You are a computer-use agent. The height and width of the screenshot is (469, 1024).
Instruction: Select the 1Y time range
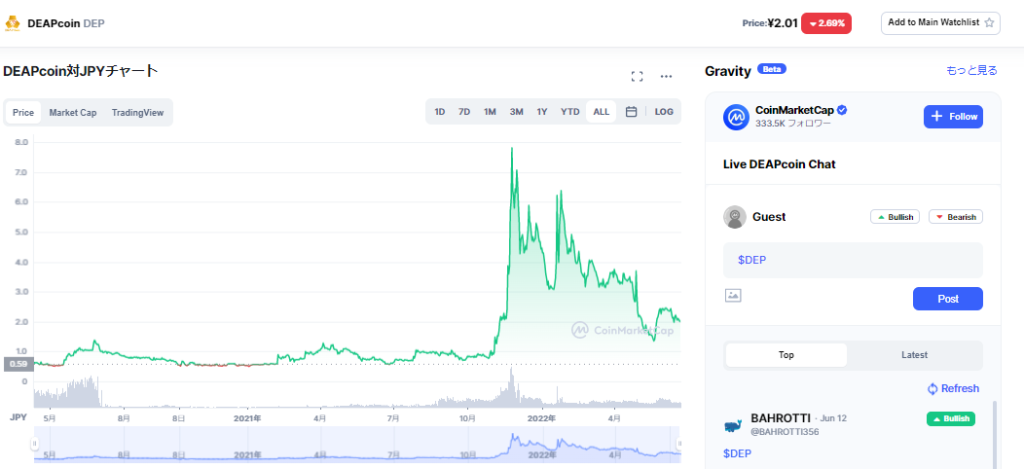pyautogui.click(x=542, y=112)
